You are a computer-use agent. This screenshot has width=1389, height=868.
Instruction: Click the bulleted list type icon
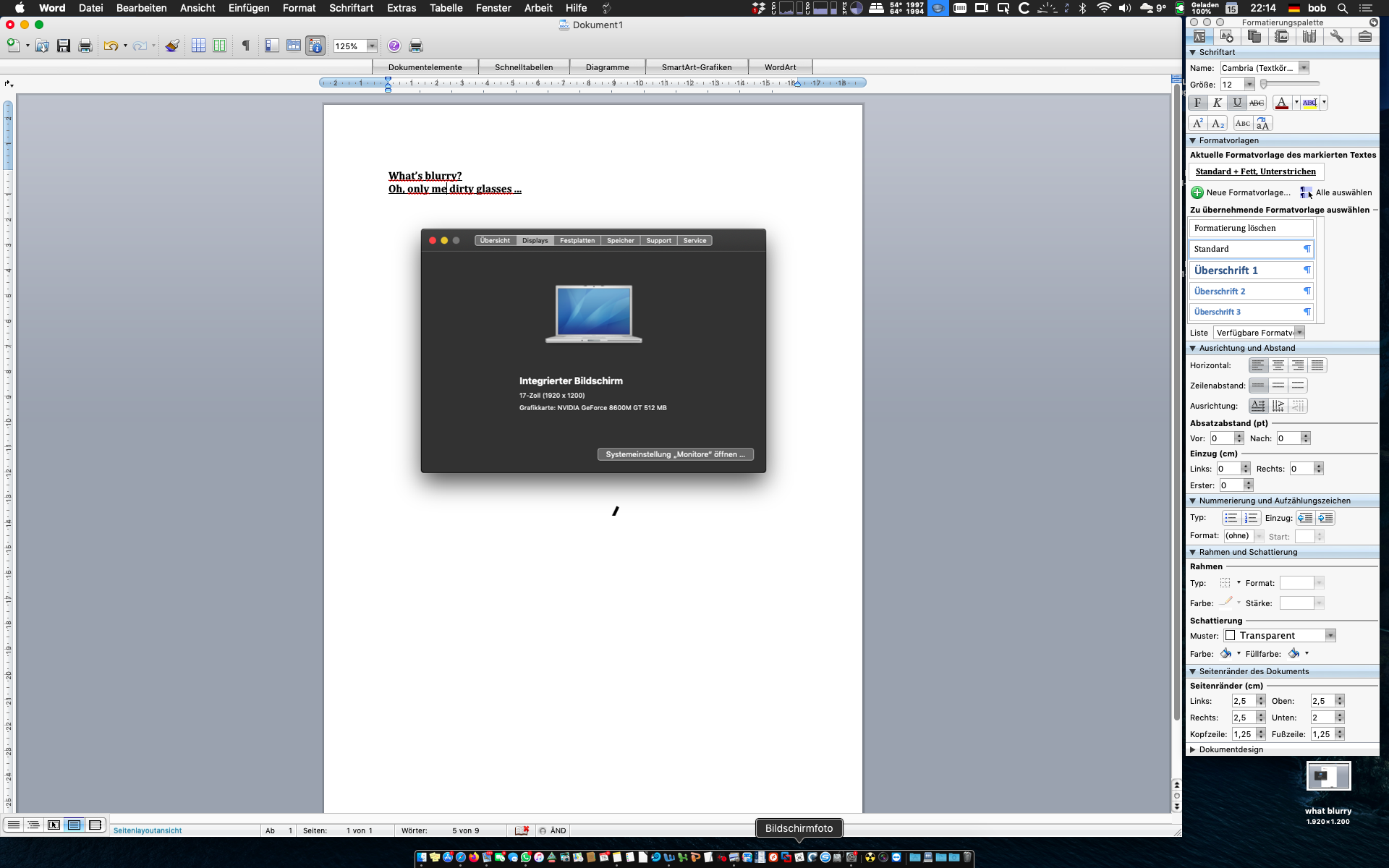pyautogui.click(x=1231, y=518)
